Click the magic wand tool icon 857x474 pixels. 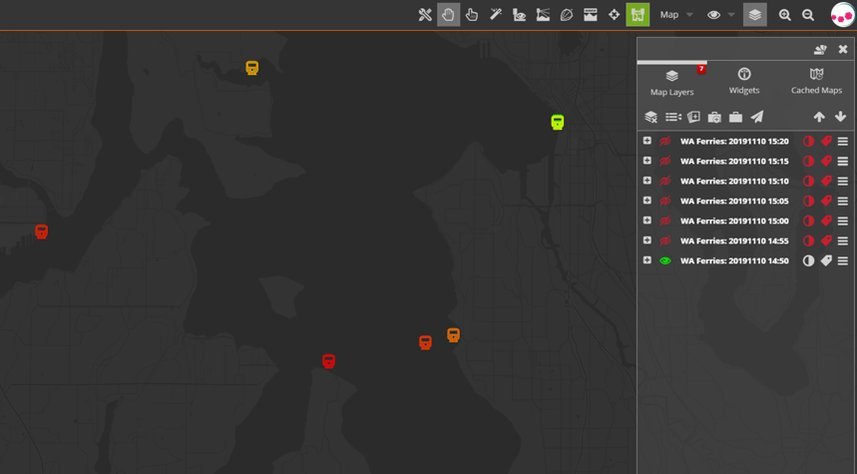pos(495,15)
